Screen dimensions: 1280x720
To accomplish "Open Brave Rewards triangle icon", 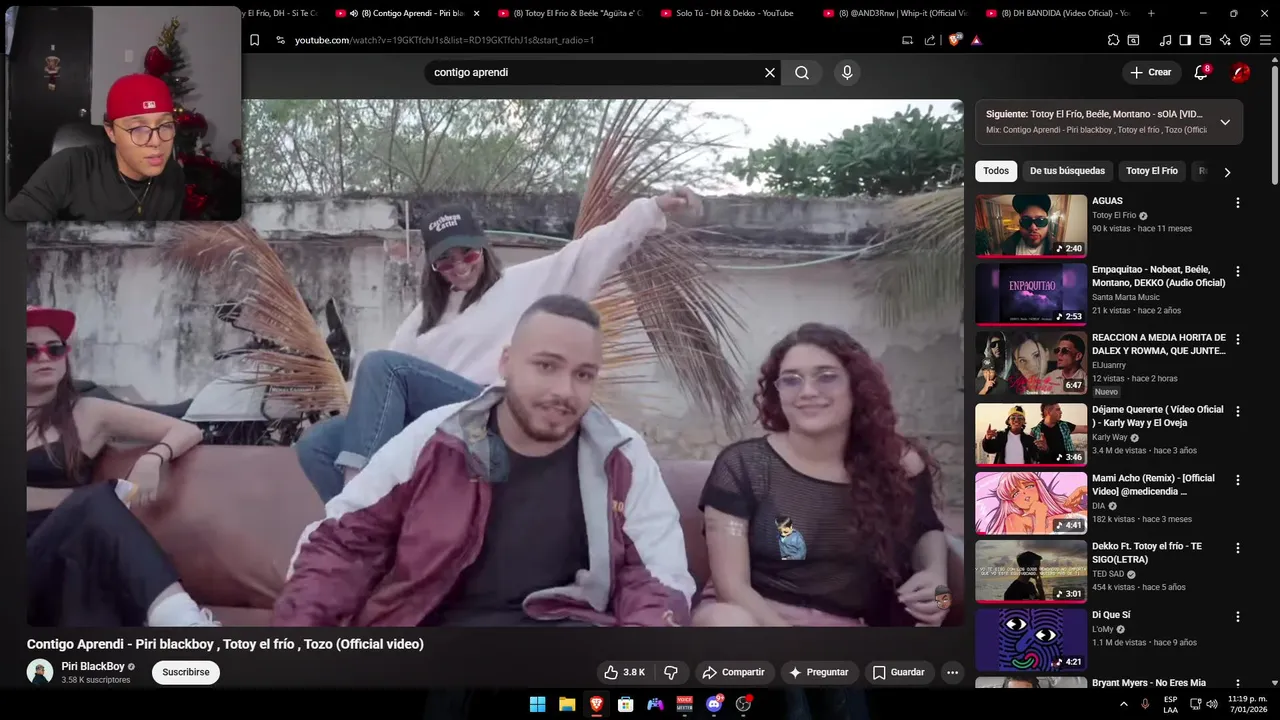I will tap(976, 40).
